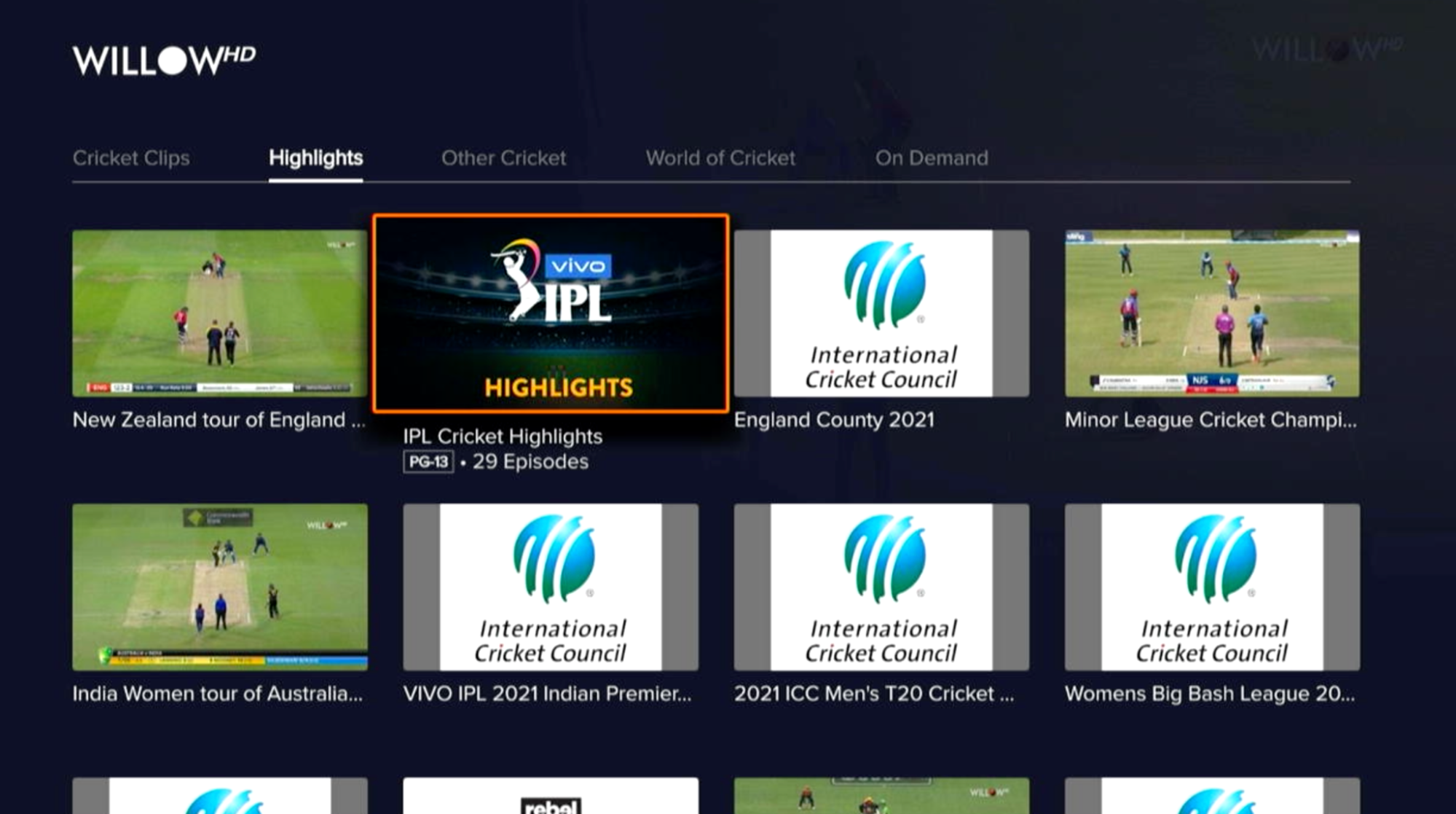Open England County 2021 ICC thumbnail

point(881,313)
